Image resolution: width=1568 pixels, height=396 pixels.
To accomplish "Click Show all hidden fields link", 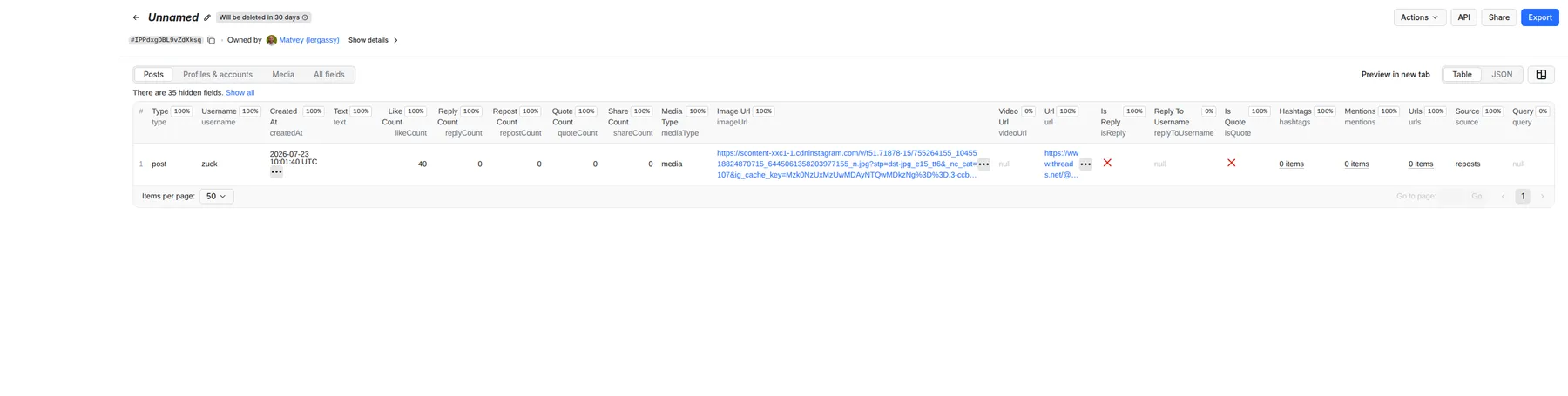I will 240,93.
